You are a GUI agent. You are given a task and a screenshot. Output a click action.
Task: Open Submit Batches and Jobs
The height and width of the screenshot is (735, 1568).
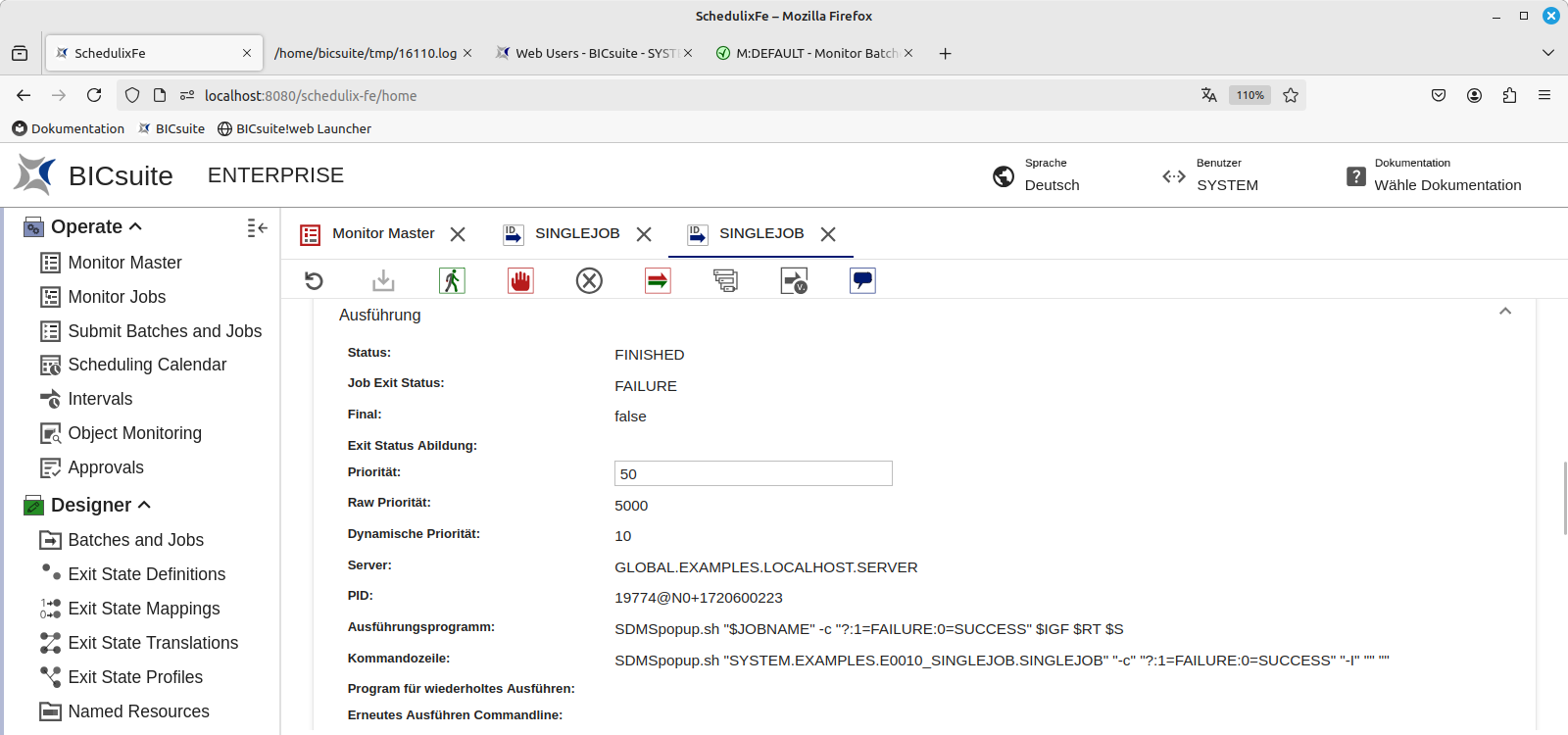click(164, 331)
